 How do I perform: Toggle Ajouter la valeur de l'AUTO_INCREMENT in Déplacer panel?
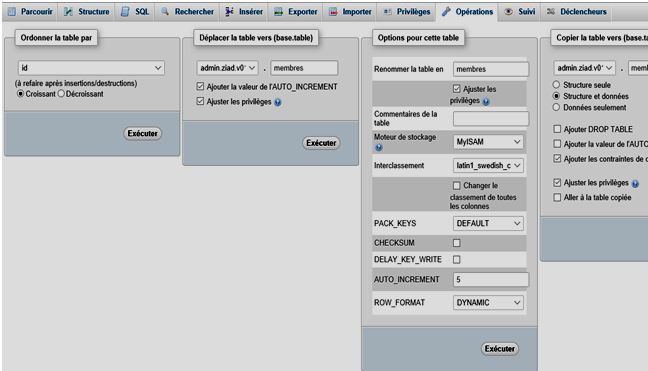click(200, 86)
